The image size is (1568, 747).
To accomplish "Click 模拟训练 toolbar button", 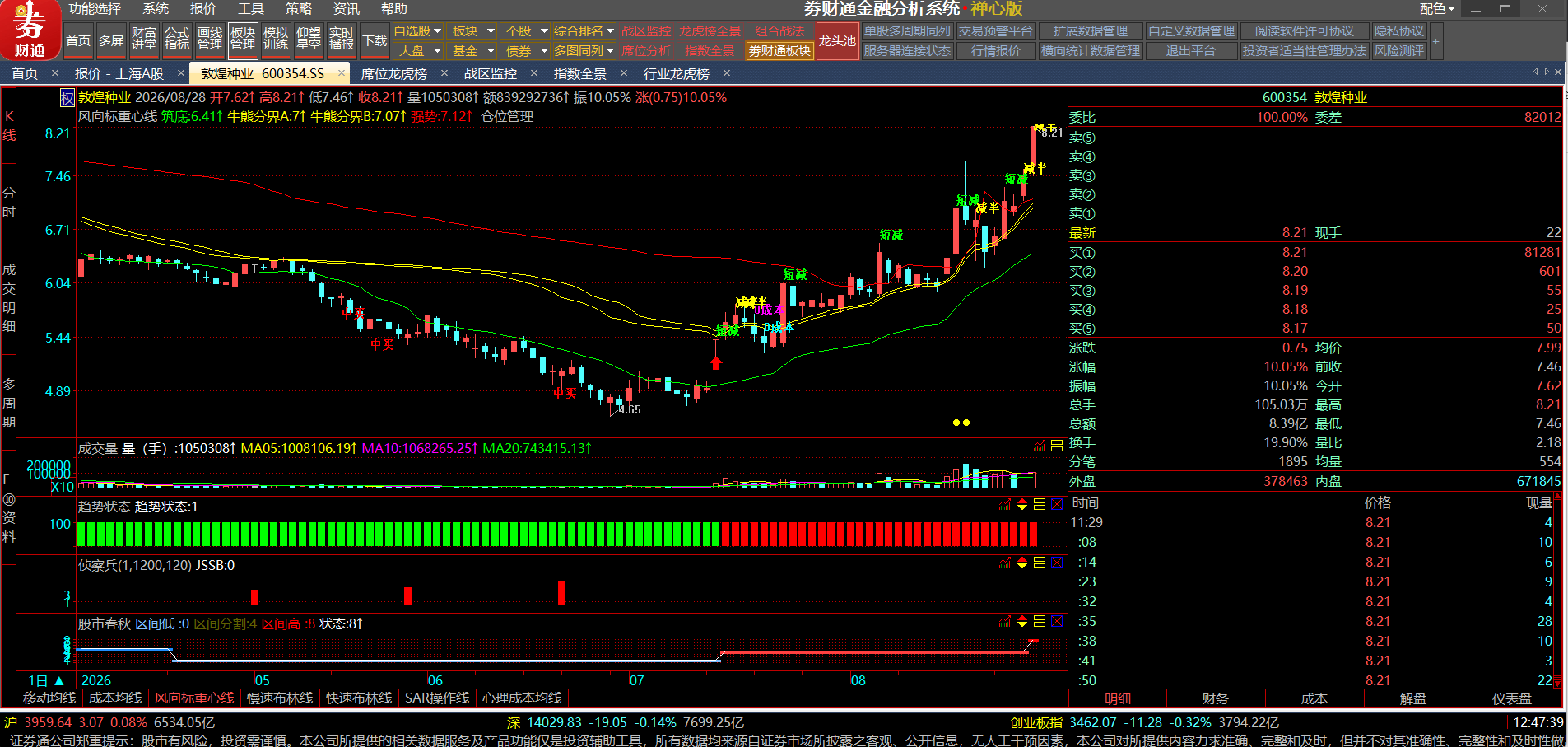I will pyautogui.click(x=276, y=40).
